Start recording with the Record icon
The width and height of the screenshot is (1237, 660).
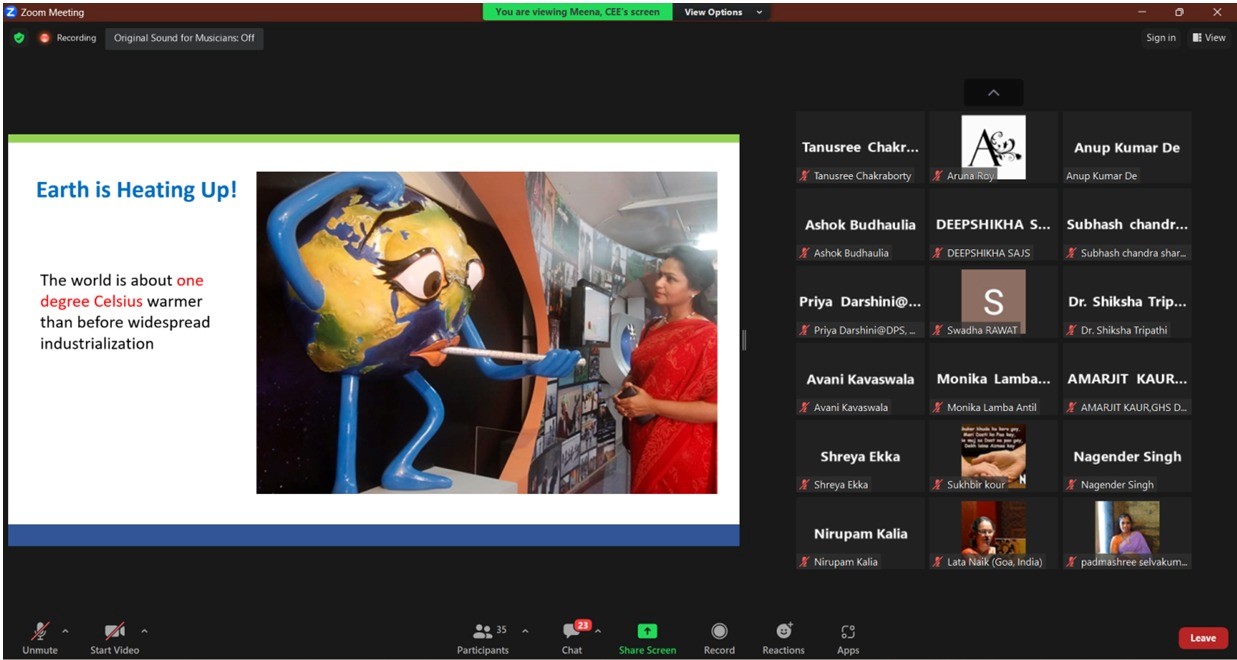coord(718,631)
